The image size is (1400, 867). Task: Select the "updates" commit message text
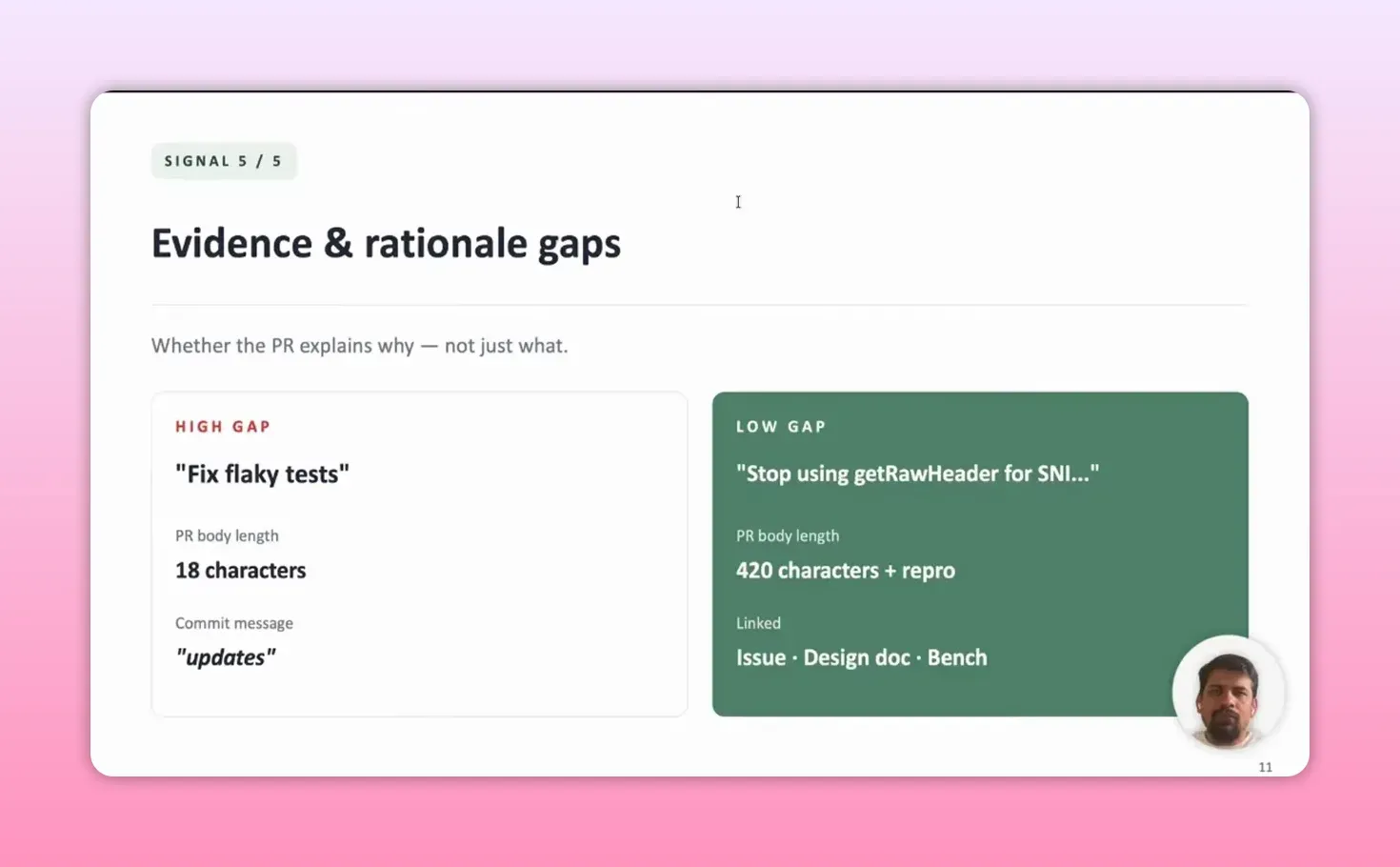pos(226,657)
